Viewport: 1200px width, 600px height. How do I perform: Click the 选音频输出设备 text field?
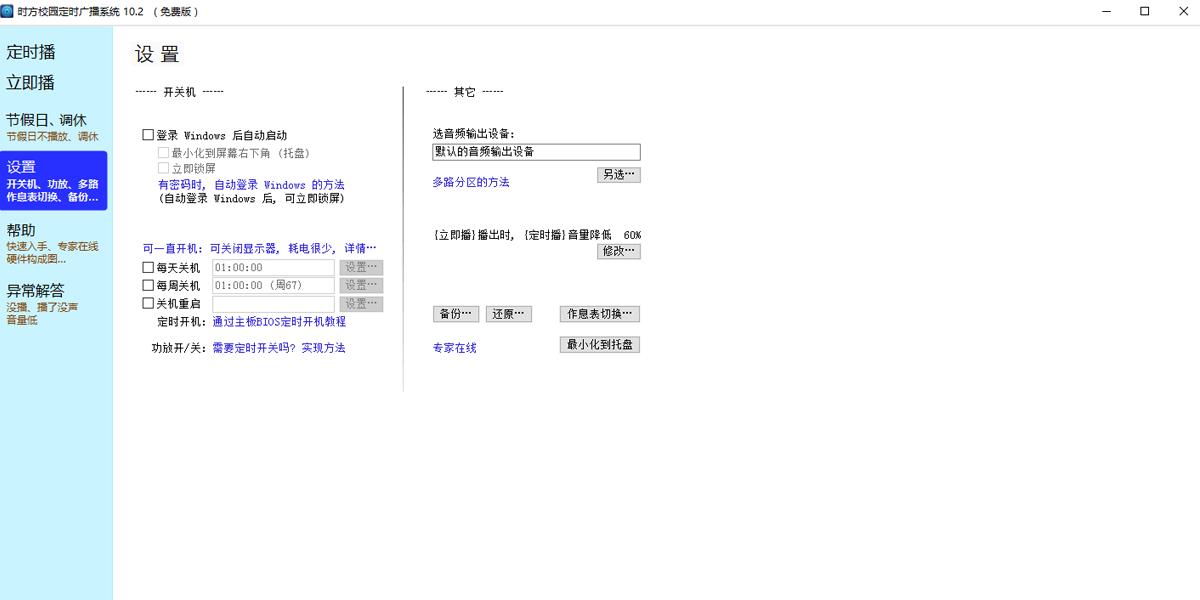(x=536, y=152)
